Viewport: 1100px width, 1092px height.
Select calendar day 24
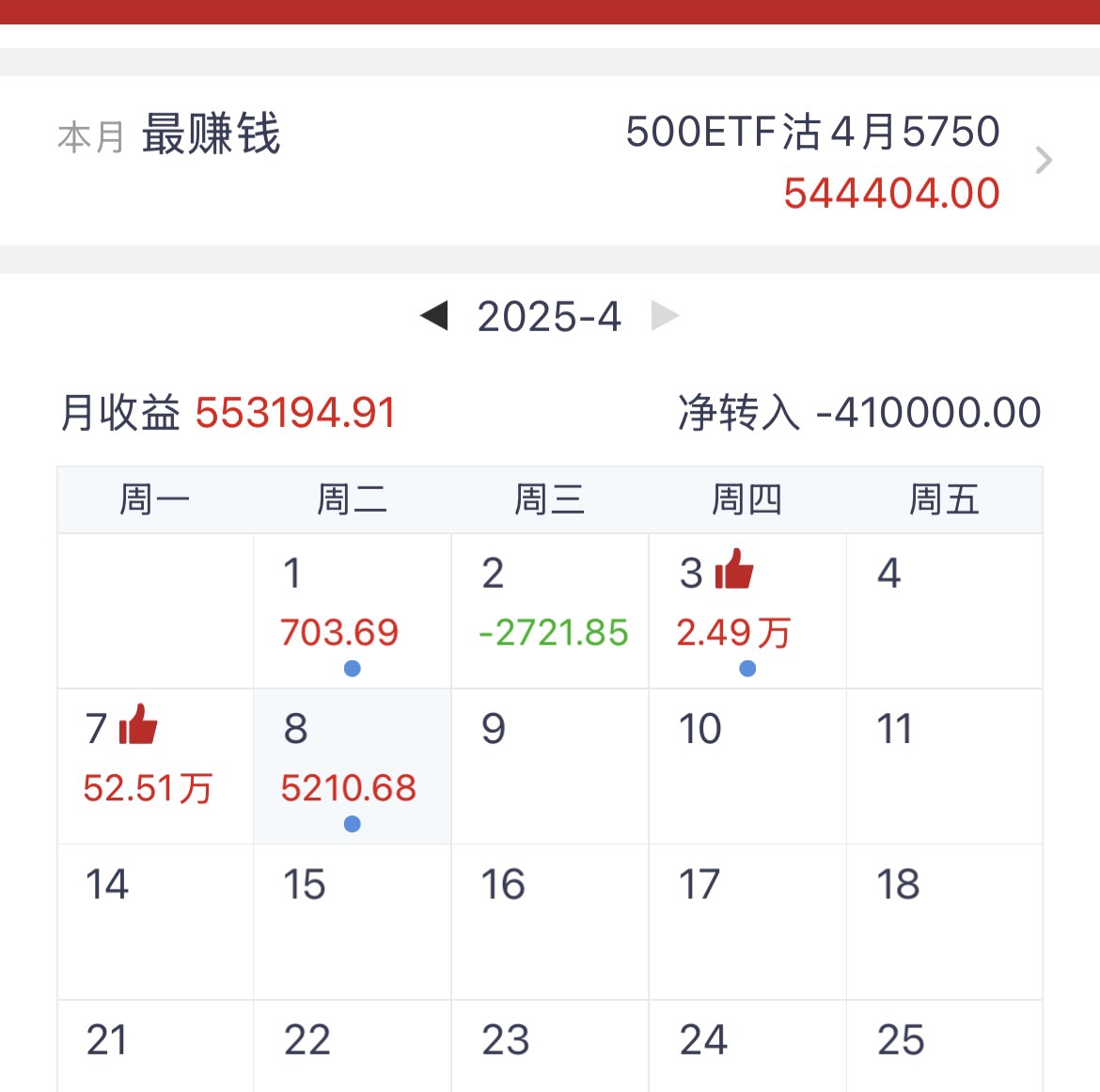747,1047
